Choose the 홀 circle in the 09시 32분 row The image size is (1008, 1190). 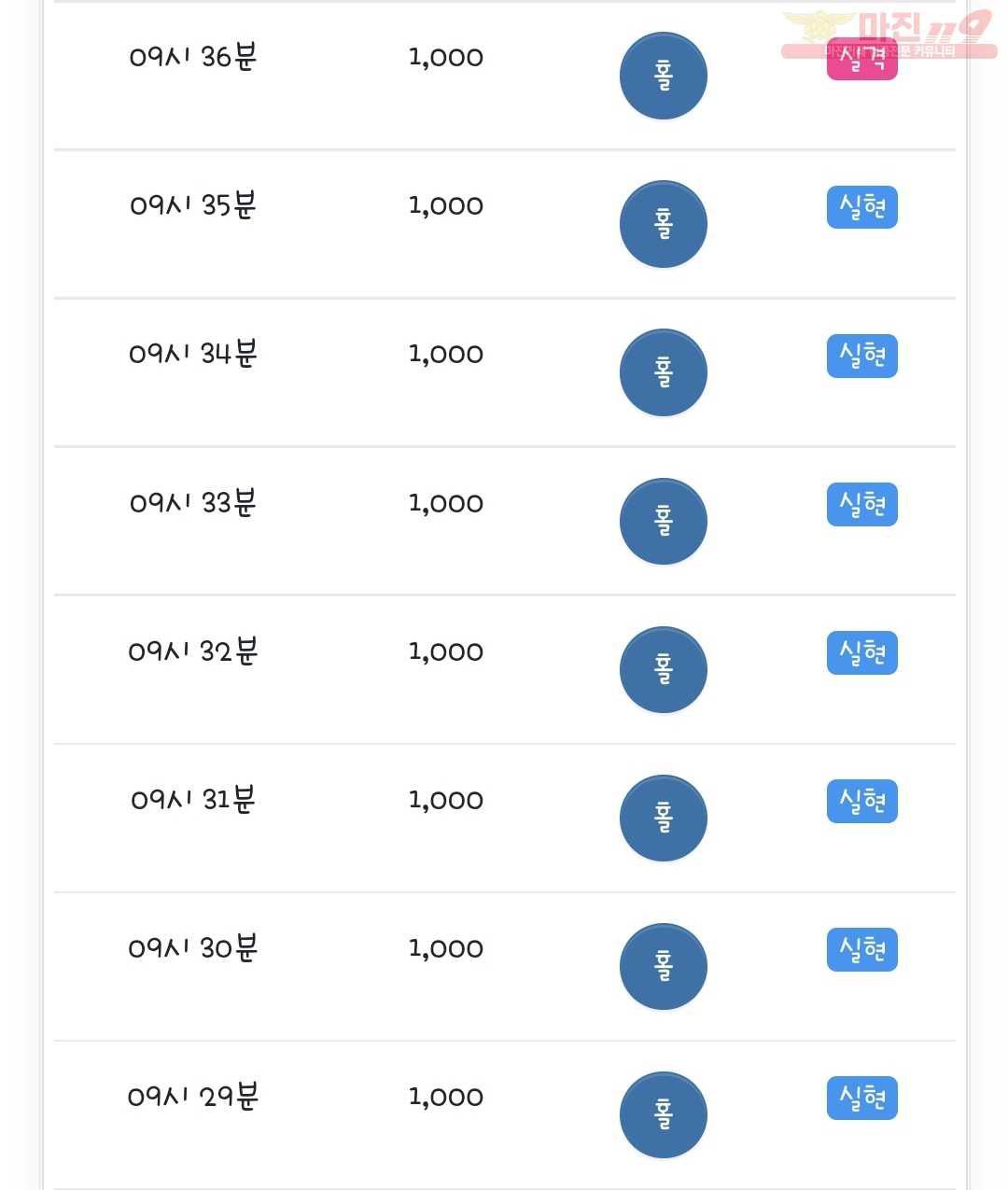click(664, 669)
